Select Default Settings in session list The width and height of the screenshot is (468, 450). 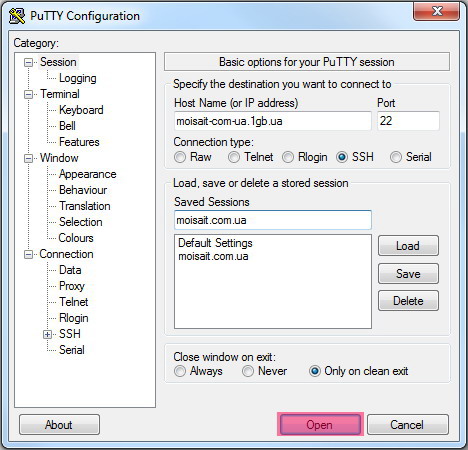click(x=215, y=243)
